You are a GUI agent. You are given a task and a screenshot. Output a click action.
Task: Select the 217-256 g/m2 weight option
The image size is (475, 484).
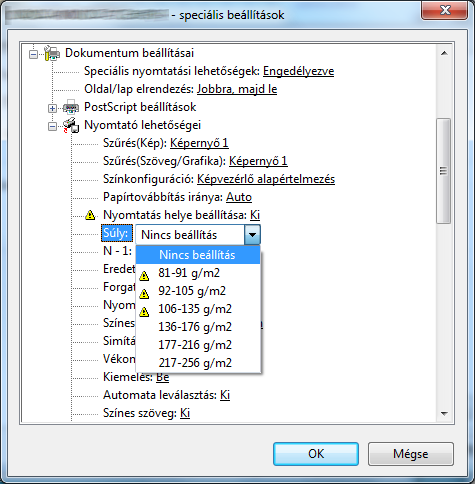click(198, 363)
